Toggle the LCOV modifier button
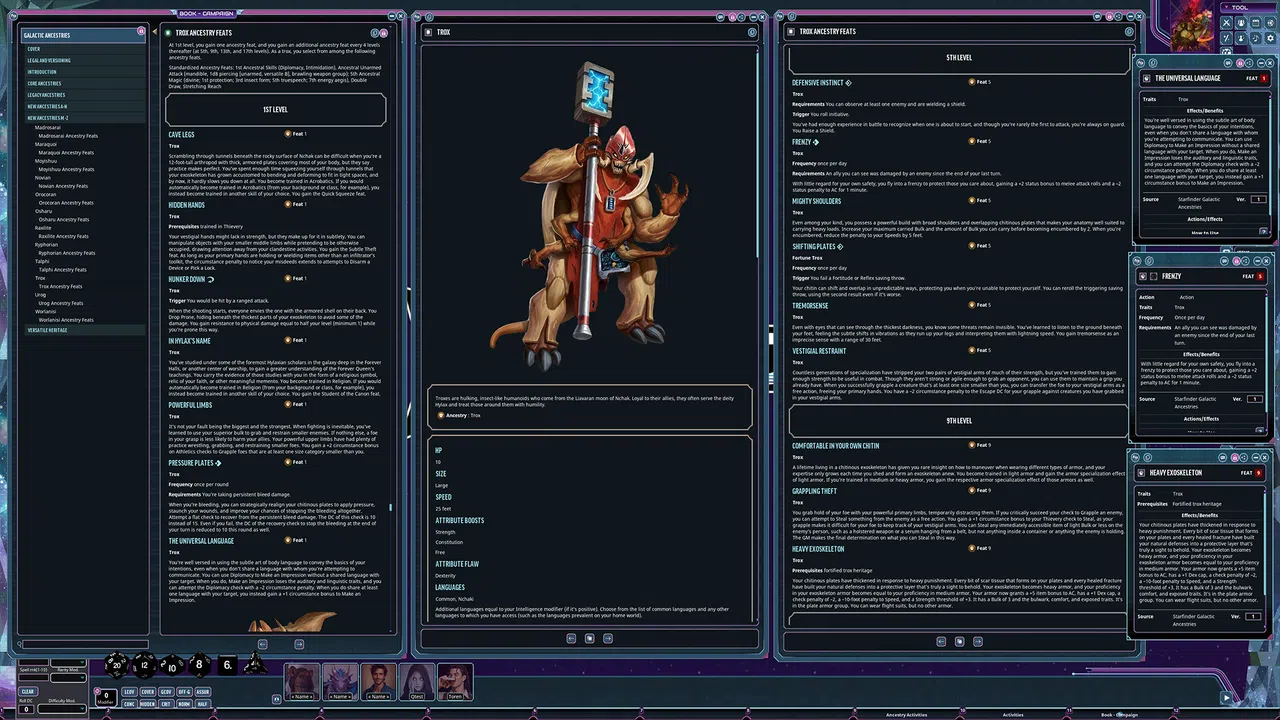This screenshot has height=720, width=1280. pos(129,691)
